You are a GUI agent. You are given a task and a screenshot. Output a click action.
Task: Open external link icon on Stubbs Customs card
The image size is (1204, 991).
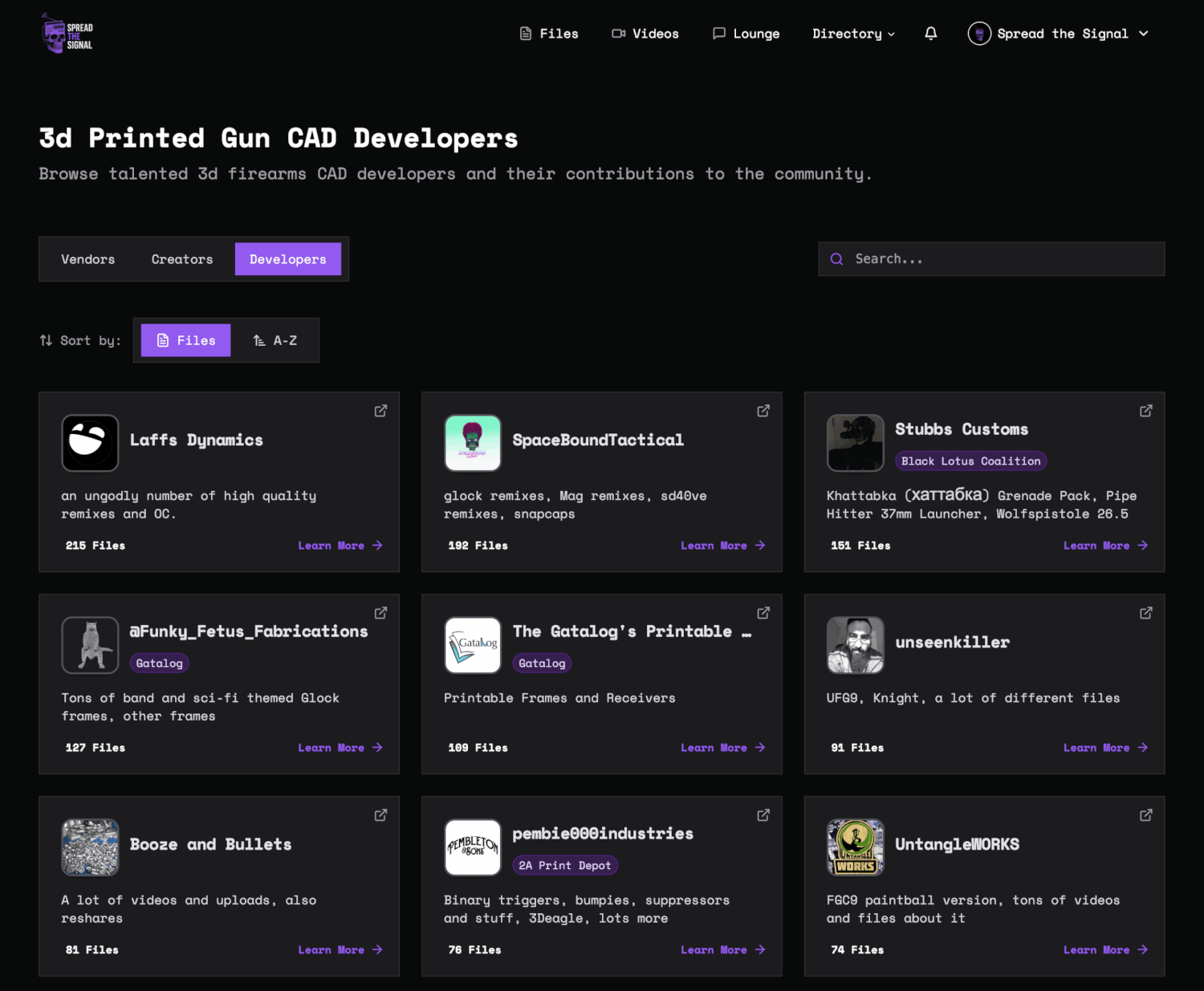click(x=1146, y=411)
